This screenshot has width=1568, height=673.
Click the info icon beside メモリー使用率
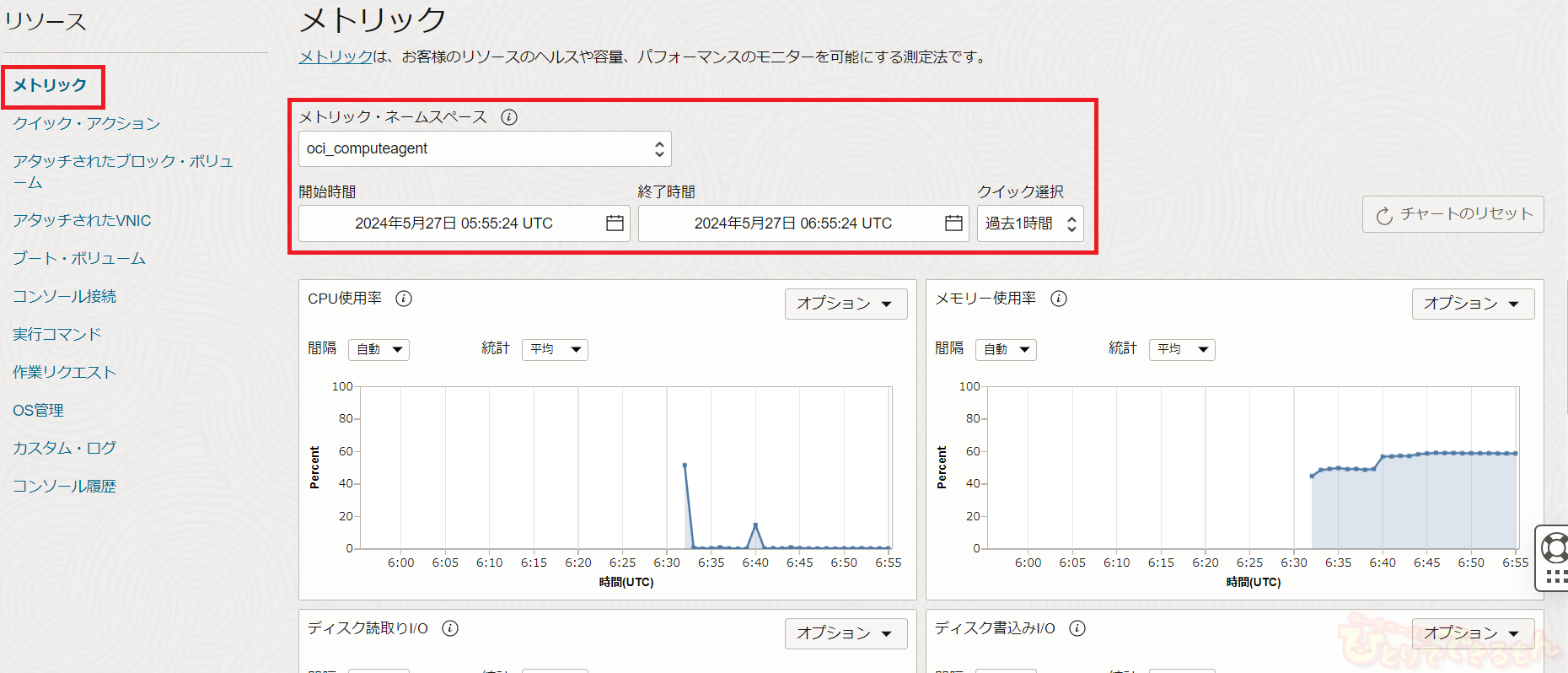[1059, 299]
